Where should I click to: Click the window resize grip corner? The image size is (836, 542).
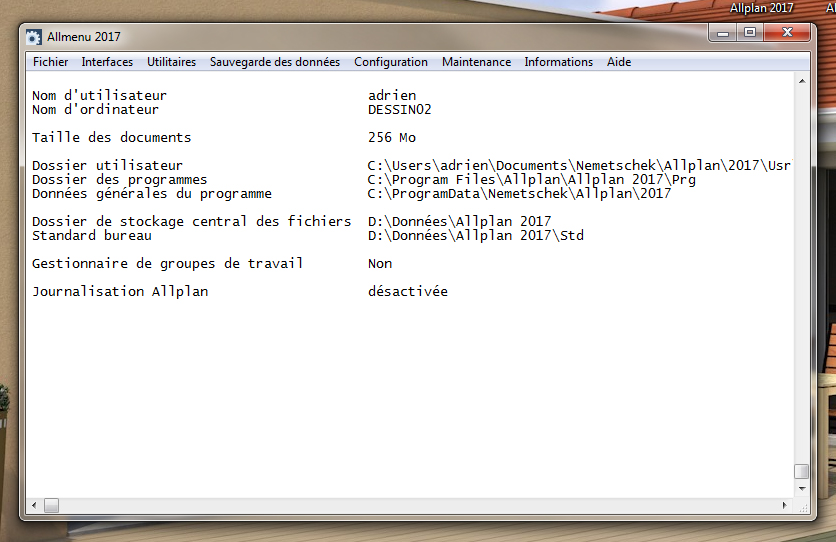click(x=803, y=508)
